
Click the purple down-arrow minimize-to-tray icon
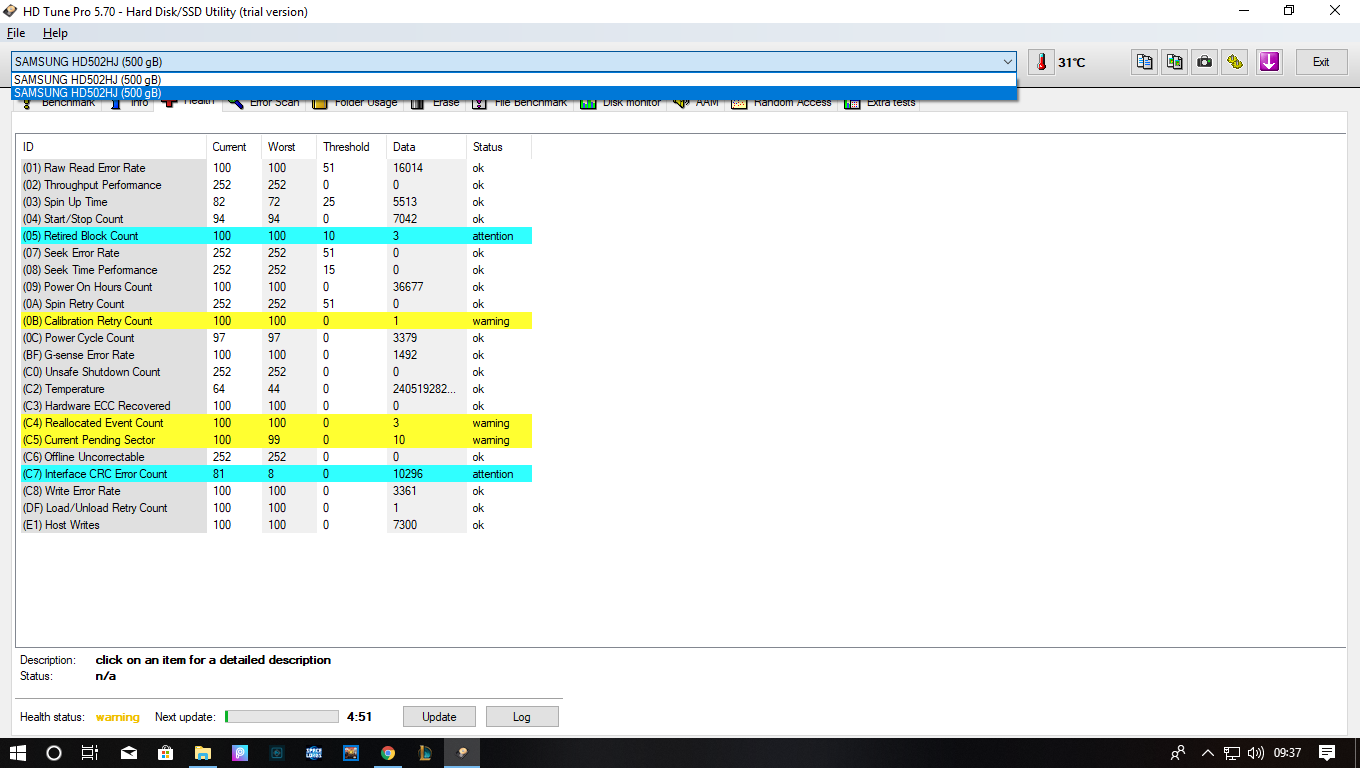(x=1269, y=62)
